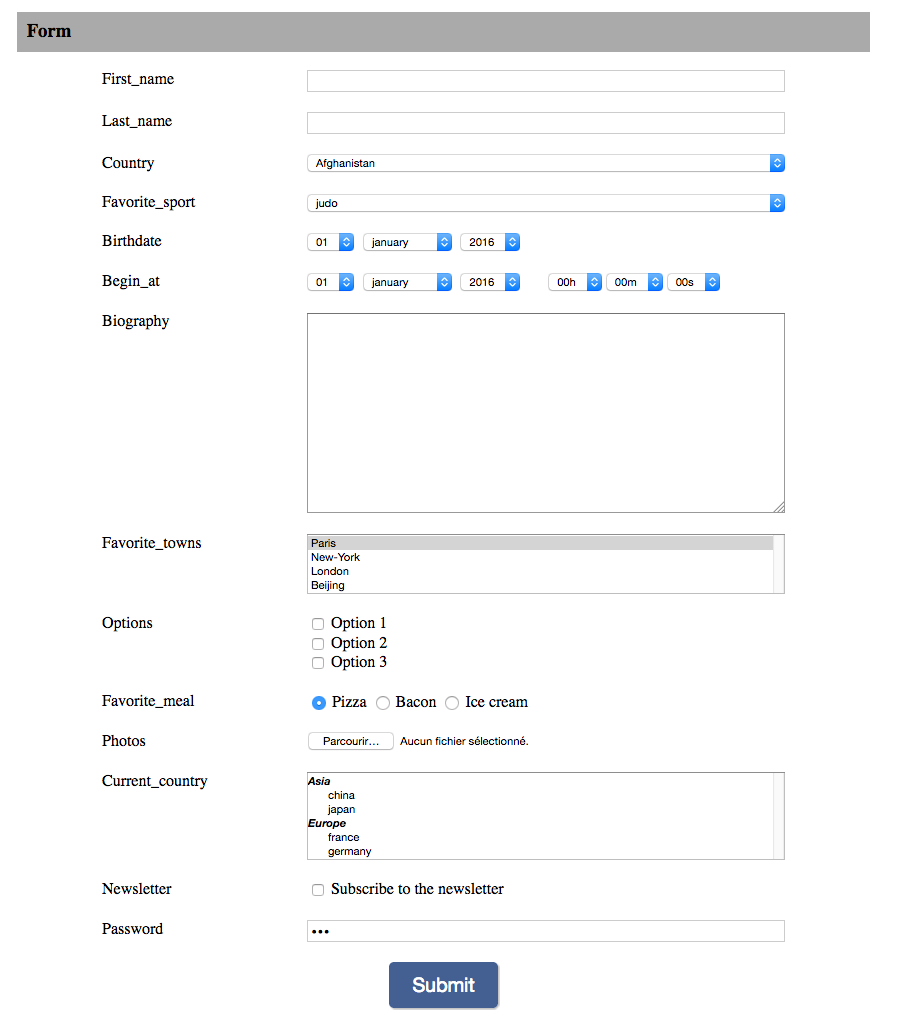Select the Pizza radio button

(319, 703)
